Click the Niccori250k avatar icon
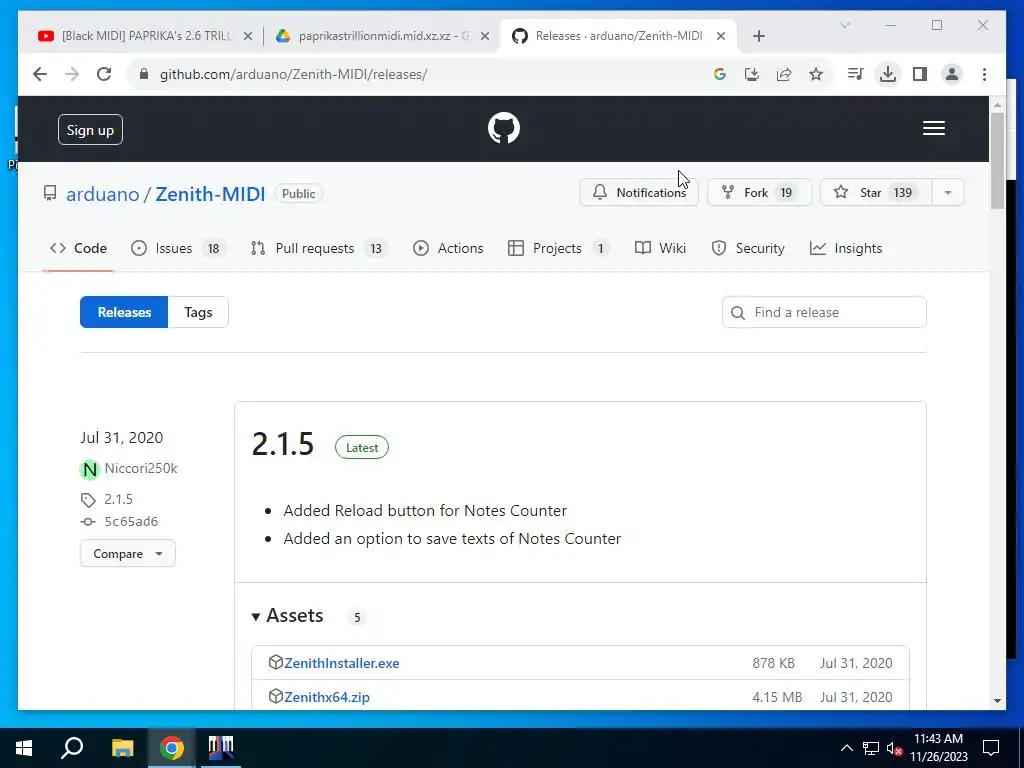The image size is (1024, 768). tap(89, 469)
